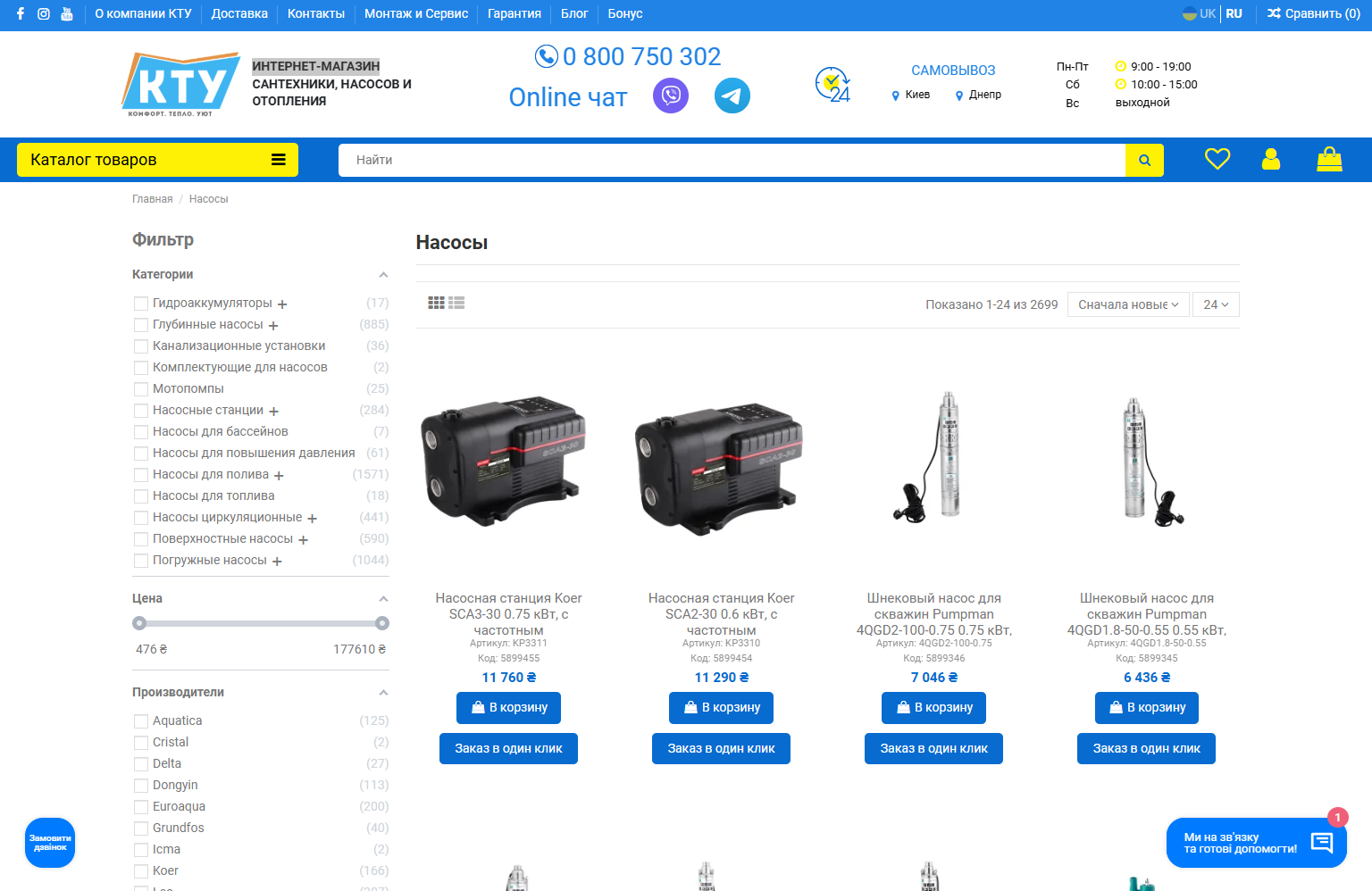Select Днепр pickup location pin
The width and height of the screenshot is (1372, 891).
(x=959, y=96)
